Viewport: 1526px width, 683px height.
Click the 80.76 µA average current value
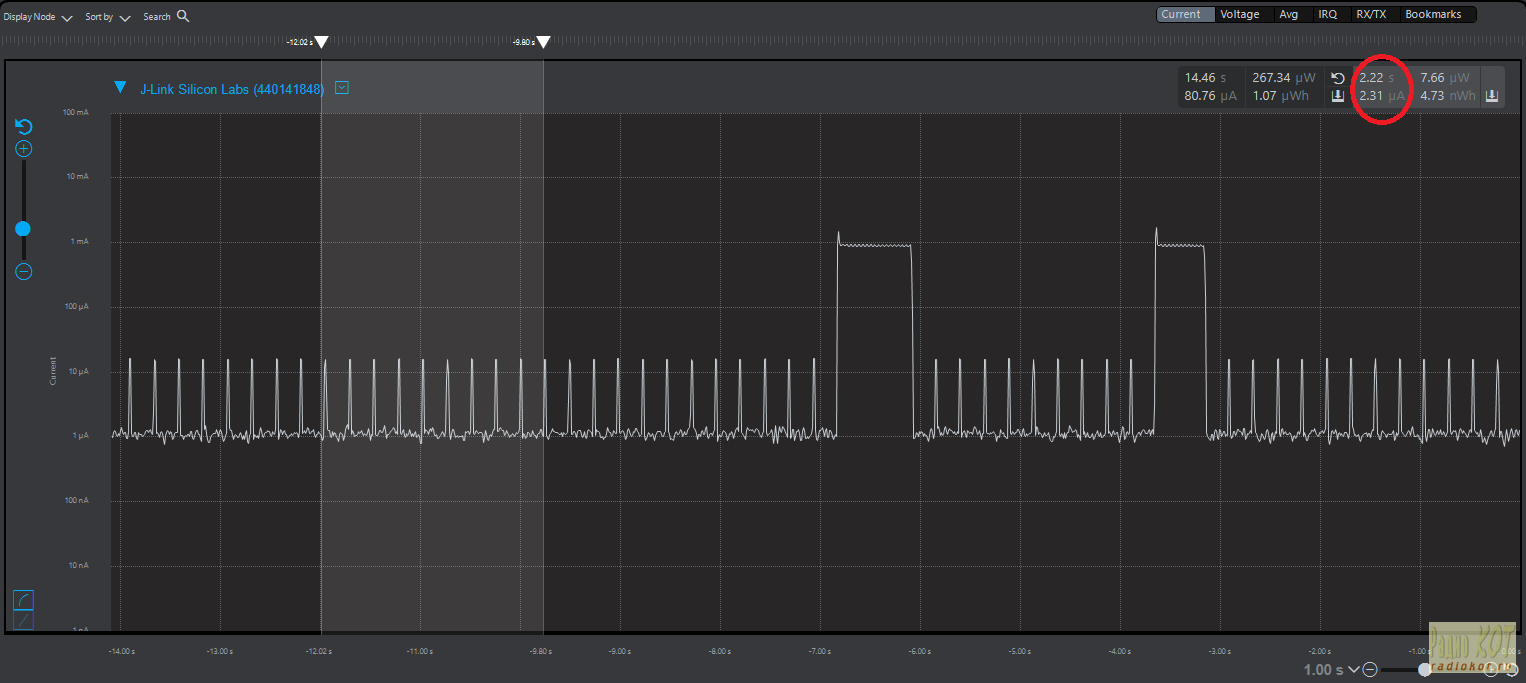[x=1211, y=97]
